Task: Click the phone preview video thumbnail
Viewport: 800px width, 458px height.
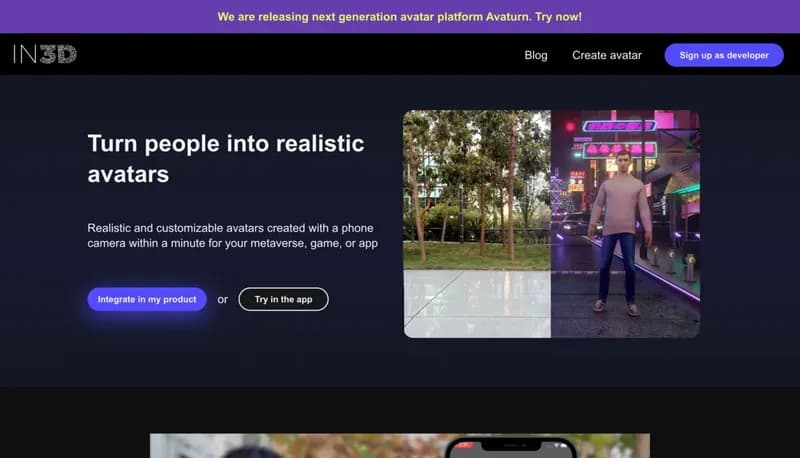Action: coord(399,446)
